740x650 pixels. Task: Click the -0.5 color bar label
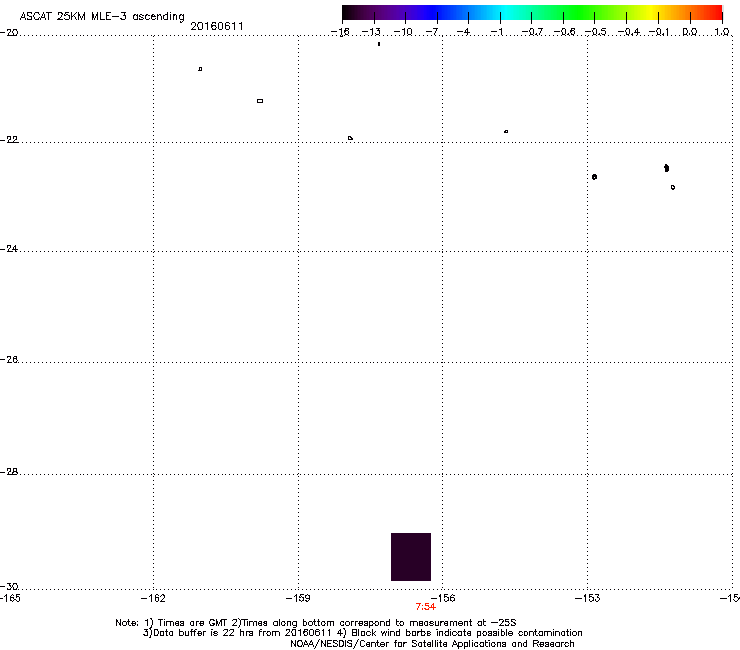(596, 32)
